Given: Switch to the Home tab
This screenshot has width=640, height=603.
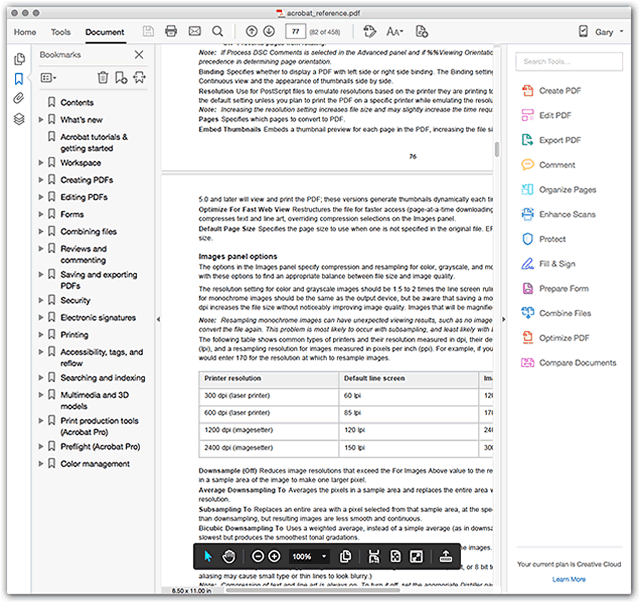Looking at the screenshot, I should 25,32.
